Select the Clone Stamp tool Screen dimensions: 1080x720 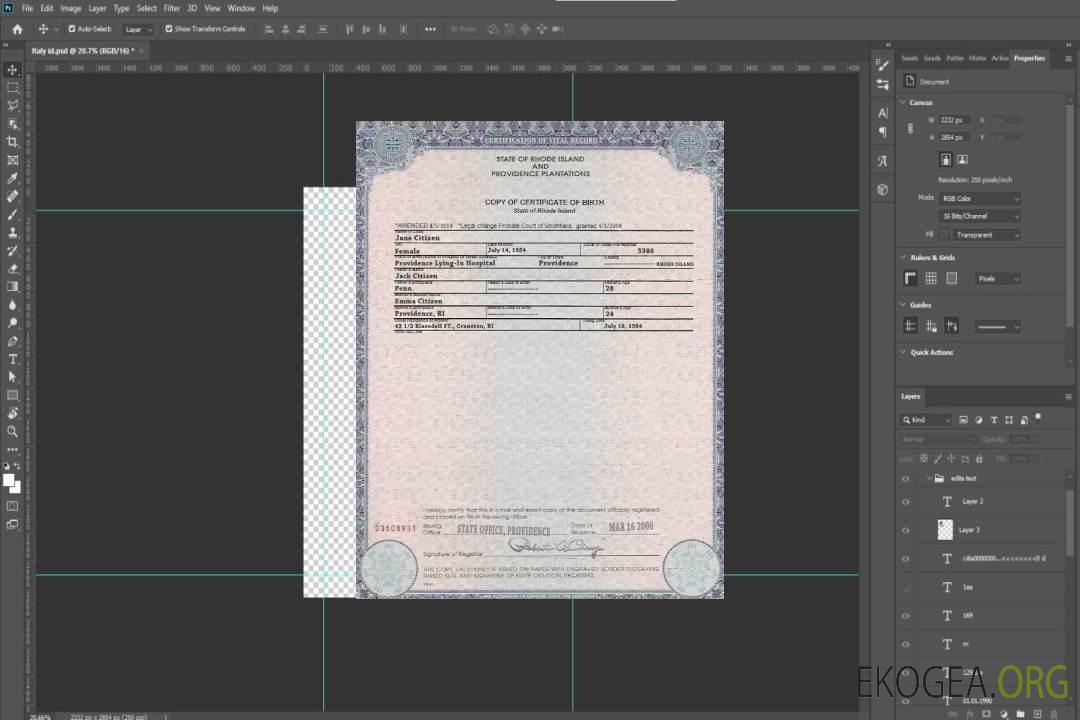coord(12,232)
